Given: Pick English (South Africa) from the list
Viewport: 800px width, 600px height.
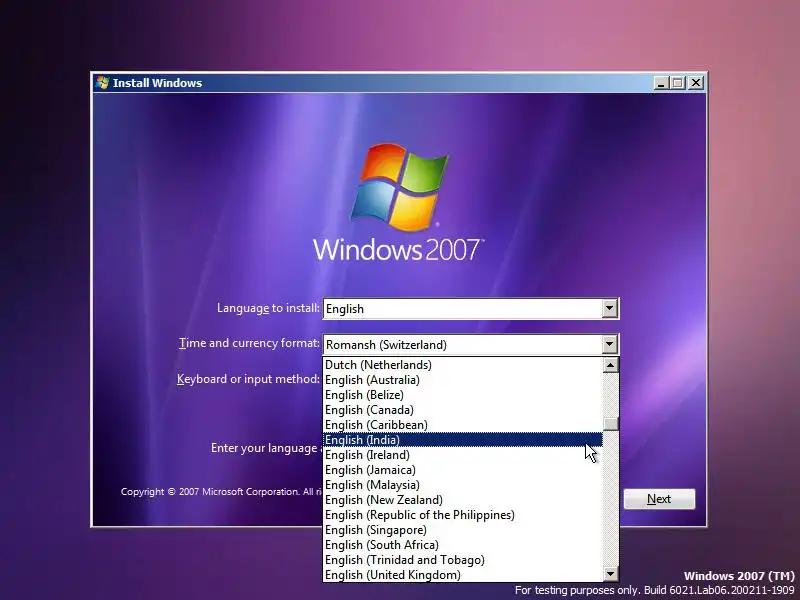Looking at the screenshot, I should click(x=463, y=545).
